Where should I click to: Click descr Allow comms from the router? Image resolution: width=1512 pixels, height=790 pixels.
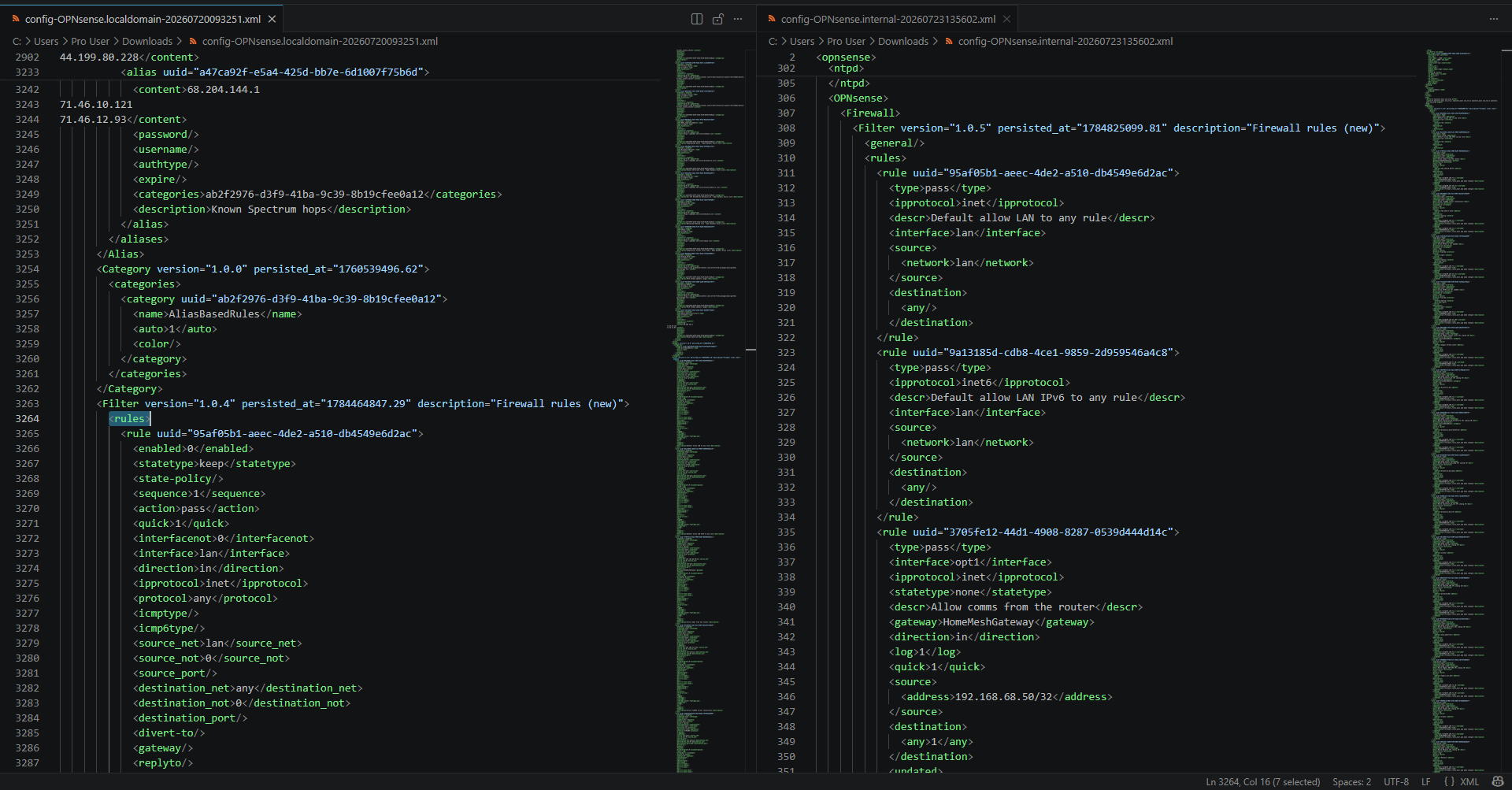click(1016, 607)
